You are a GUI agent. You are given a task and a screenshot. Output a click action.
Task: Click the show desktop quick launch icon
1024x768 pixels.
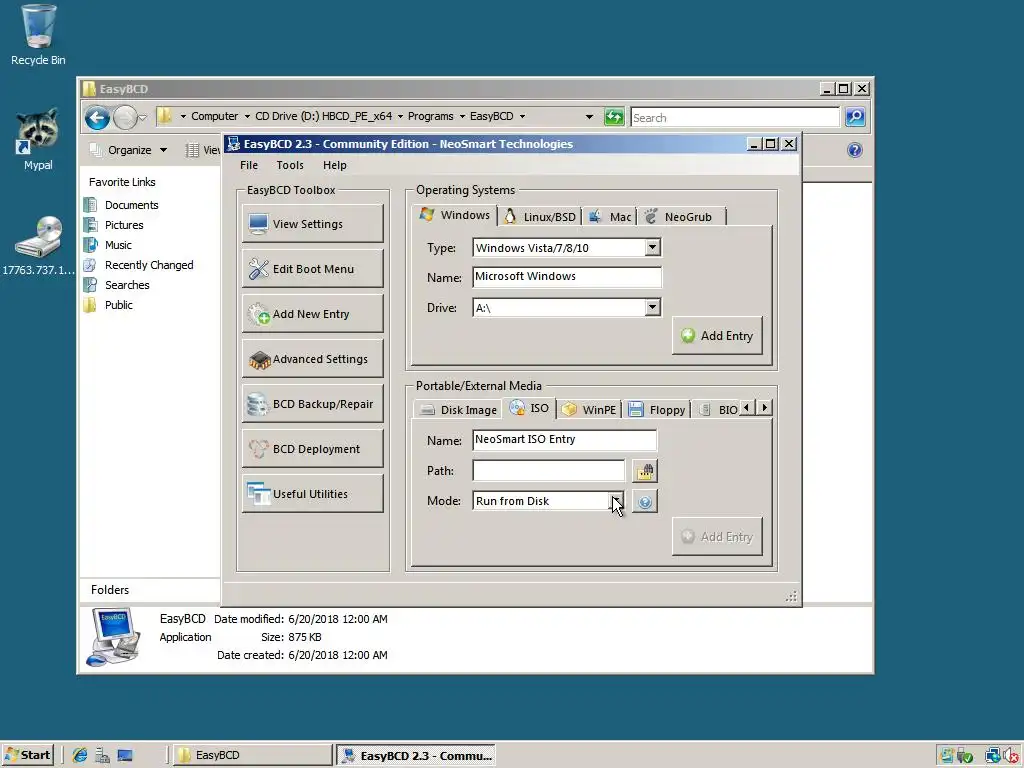[x=125, y=755]
